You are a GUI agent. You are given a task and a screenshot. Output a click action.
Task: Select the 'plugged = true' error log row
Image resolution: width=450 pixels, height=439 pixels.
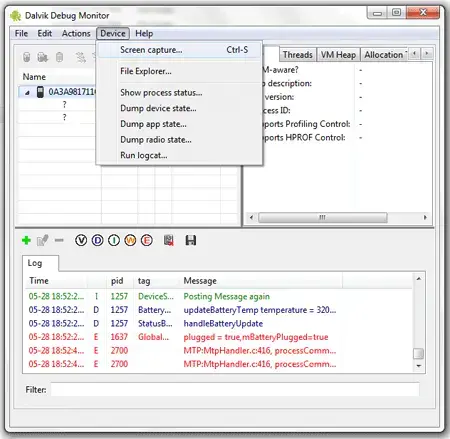click(218, 337)
